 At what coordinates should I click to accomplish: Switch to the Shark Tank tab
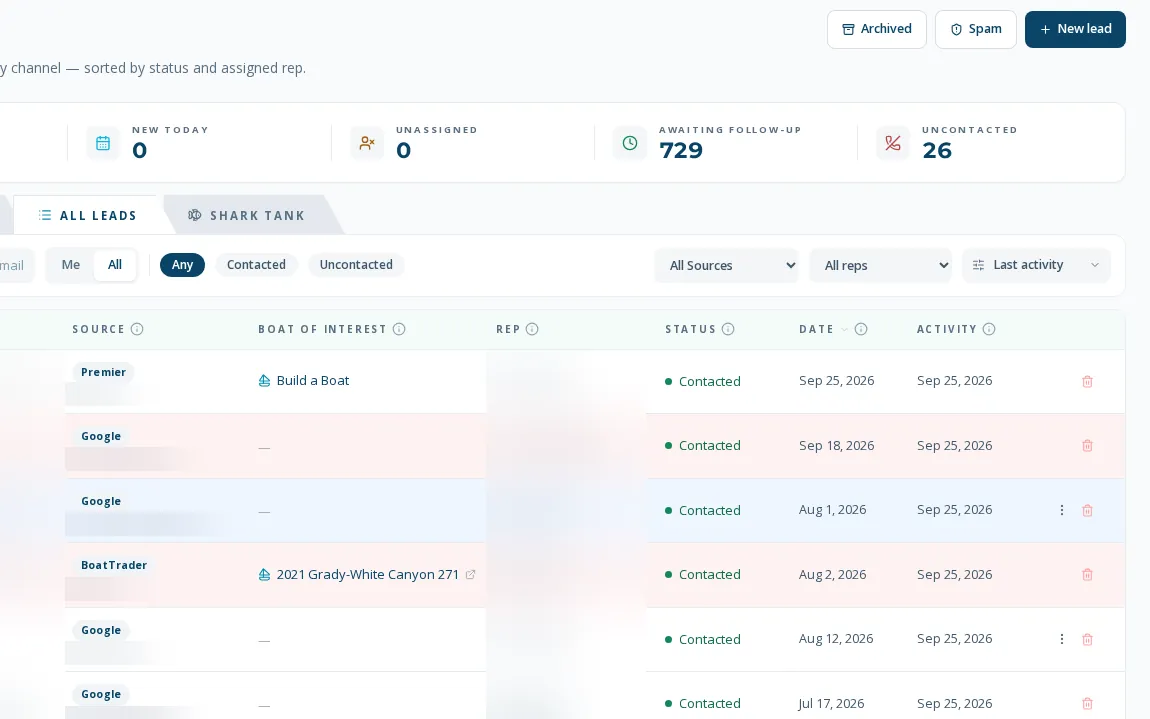click(247, 215)
